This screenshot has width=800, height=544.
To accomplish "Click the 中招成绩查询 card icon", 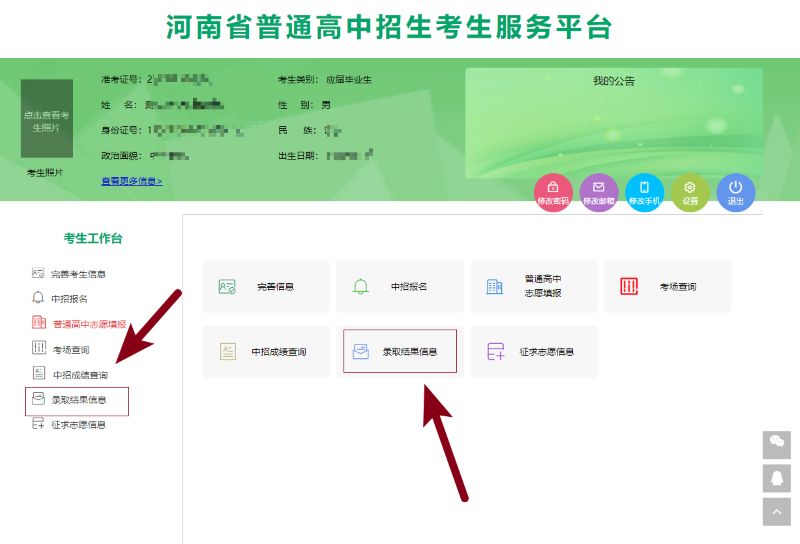I will (228, 351).
